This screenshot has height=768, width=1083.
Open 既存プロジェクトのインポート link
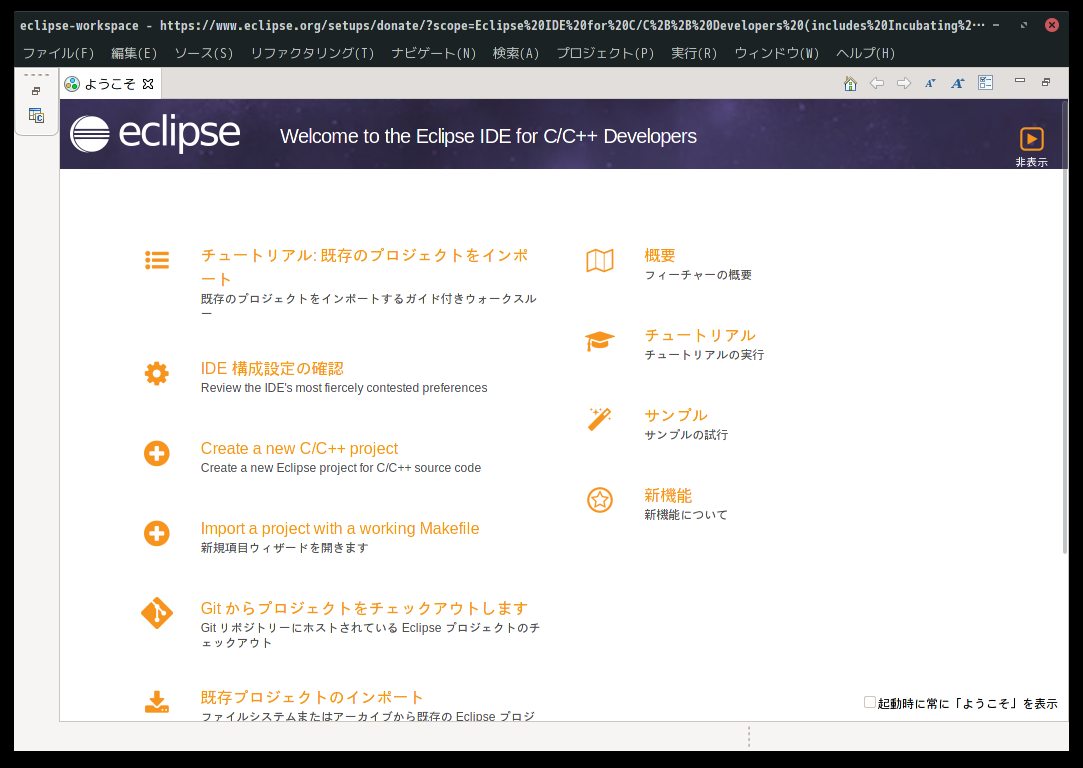312,698
